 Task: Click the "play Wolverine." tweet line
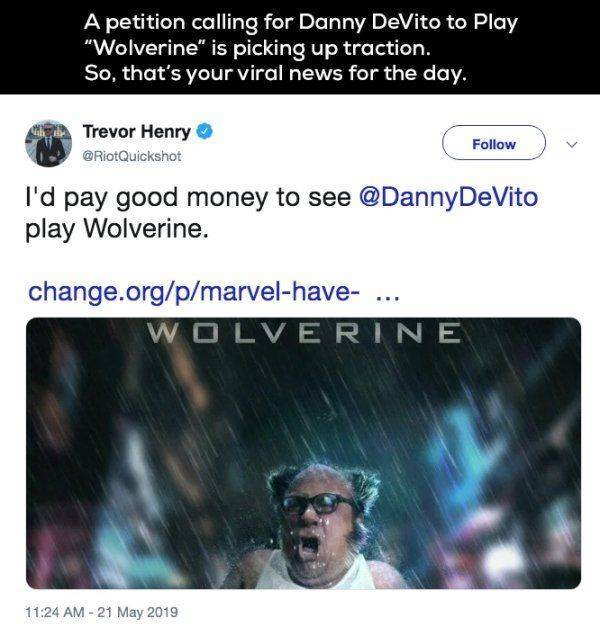tap(117, 229)
